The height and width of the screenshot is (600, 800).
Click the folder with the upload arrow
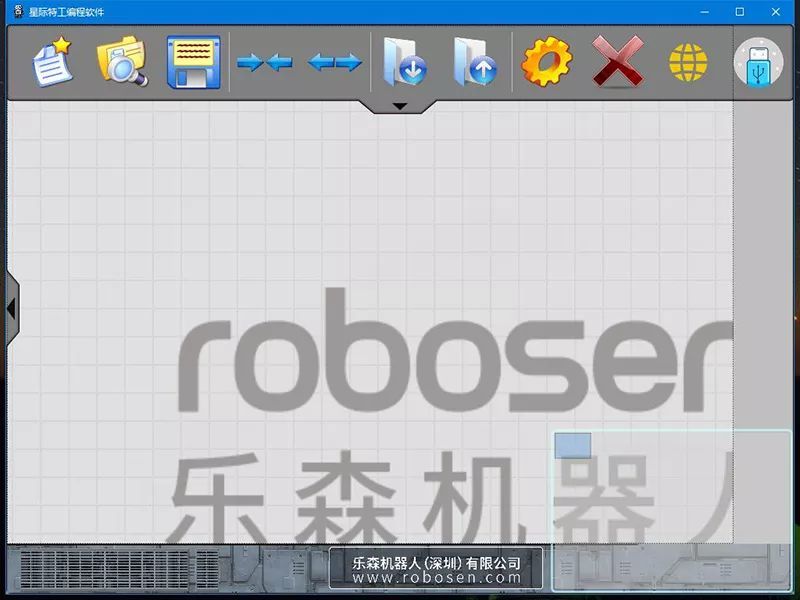pyautogui.click(x=475, y=62)
